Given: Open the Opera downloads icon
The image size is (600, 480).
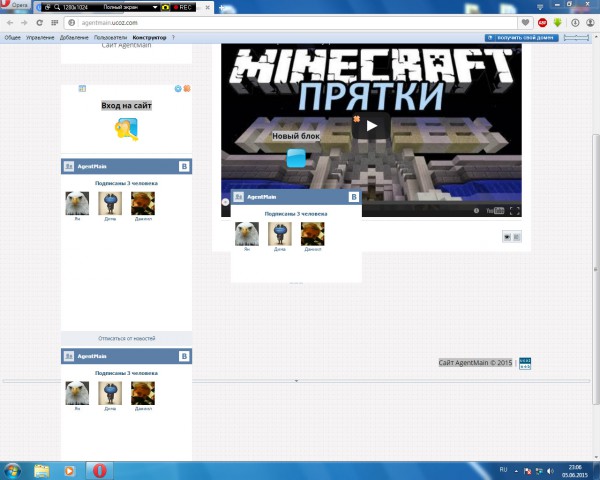Looking at the screenshot, I should point(575,23).
